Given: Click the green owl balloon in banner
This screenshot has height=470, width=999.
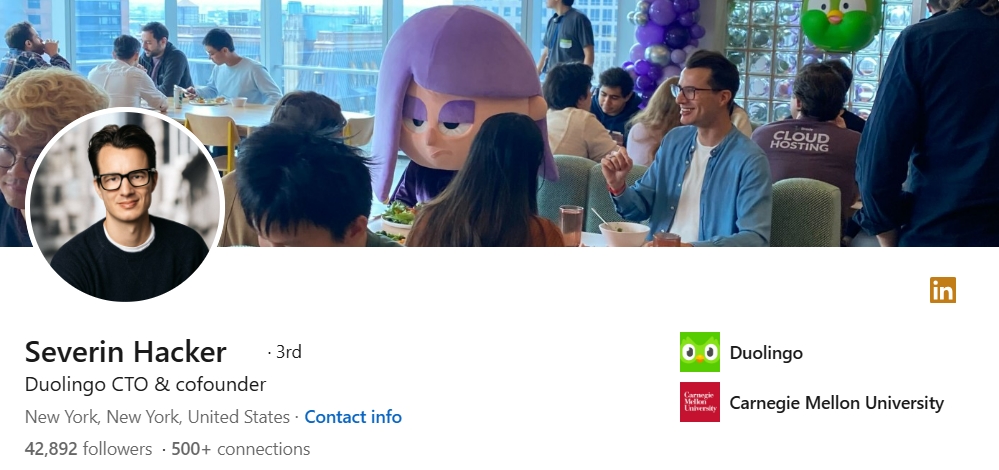Looking at the screenshot, I should tap(841, 24).
